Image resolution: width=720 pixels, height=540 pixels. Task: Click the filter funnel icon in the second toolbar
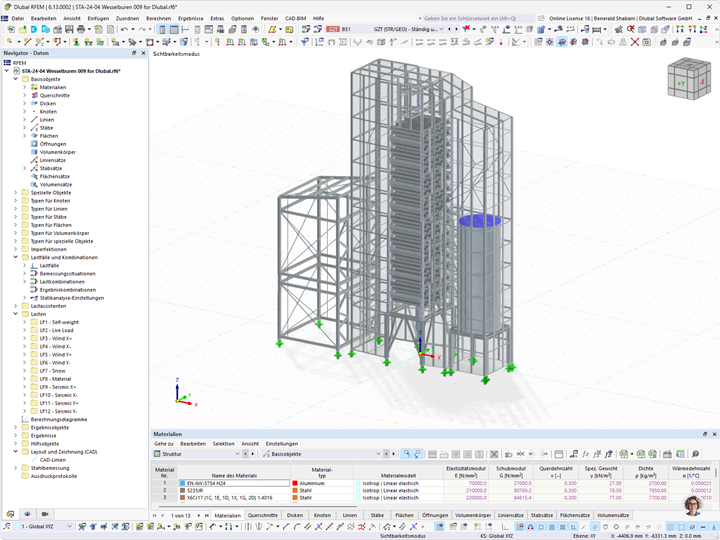(x=304, y=42)
